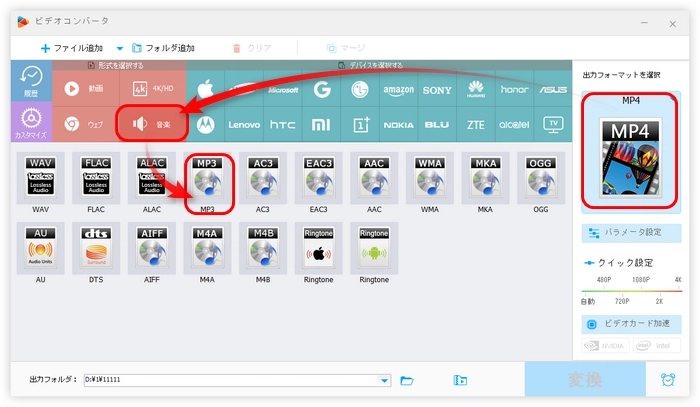Select the M4A audio format
This screenshot has width=700, height=407.
(x=207, y=250)
